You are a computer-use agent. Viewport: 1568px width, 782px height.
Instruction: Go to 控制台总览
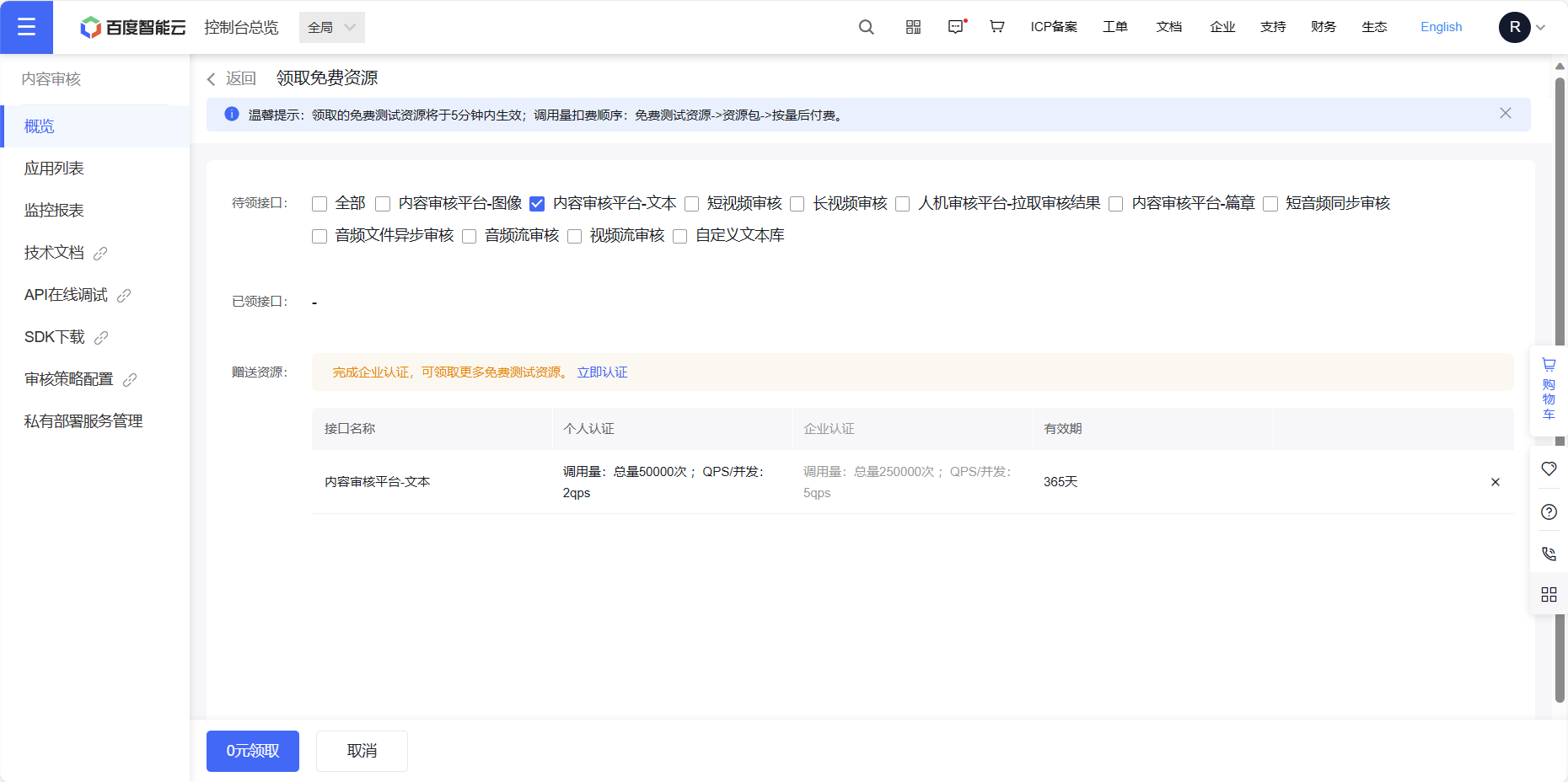point(241,27)
